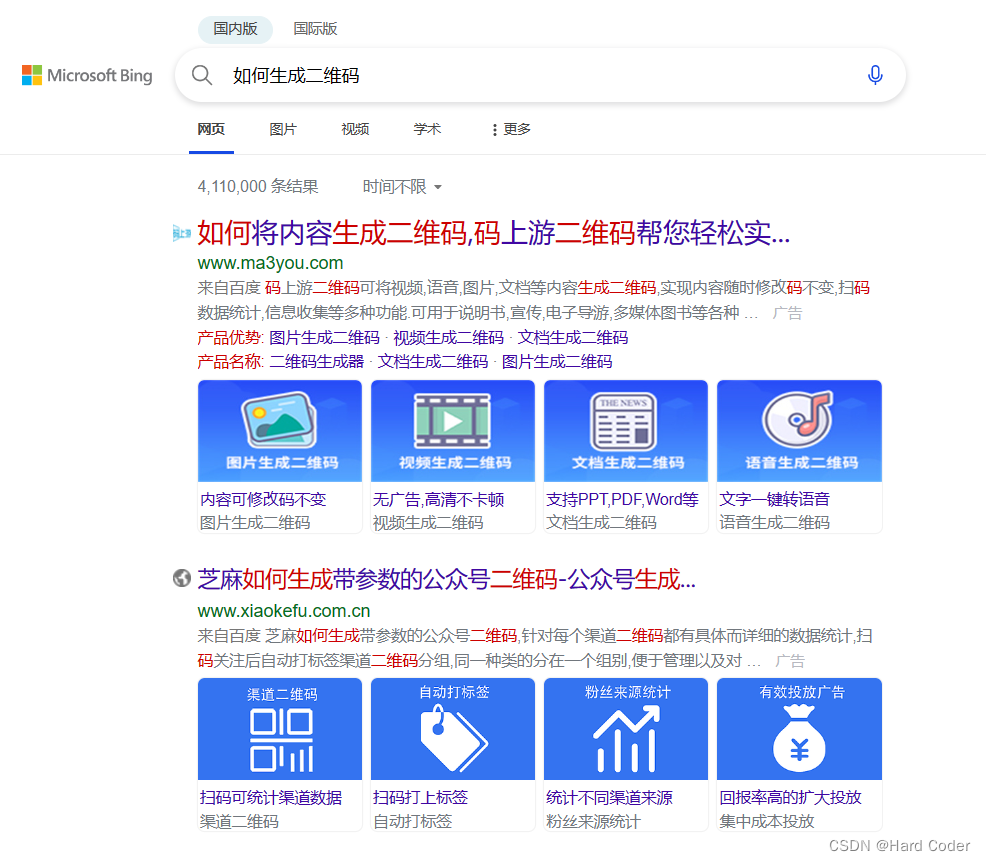Screen dimensions: 986x861
Task: Click 渠道二维码 caption under QR card
Action: [240, 821]
